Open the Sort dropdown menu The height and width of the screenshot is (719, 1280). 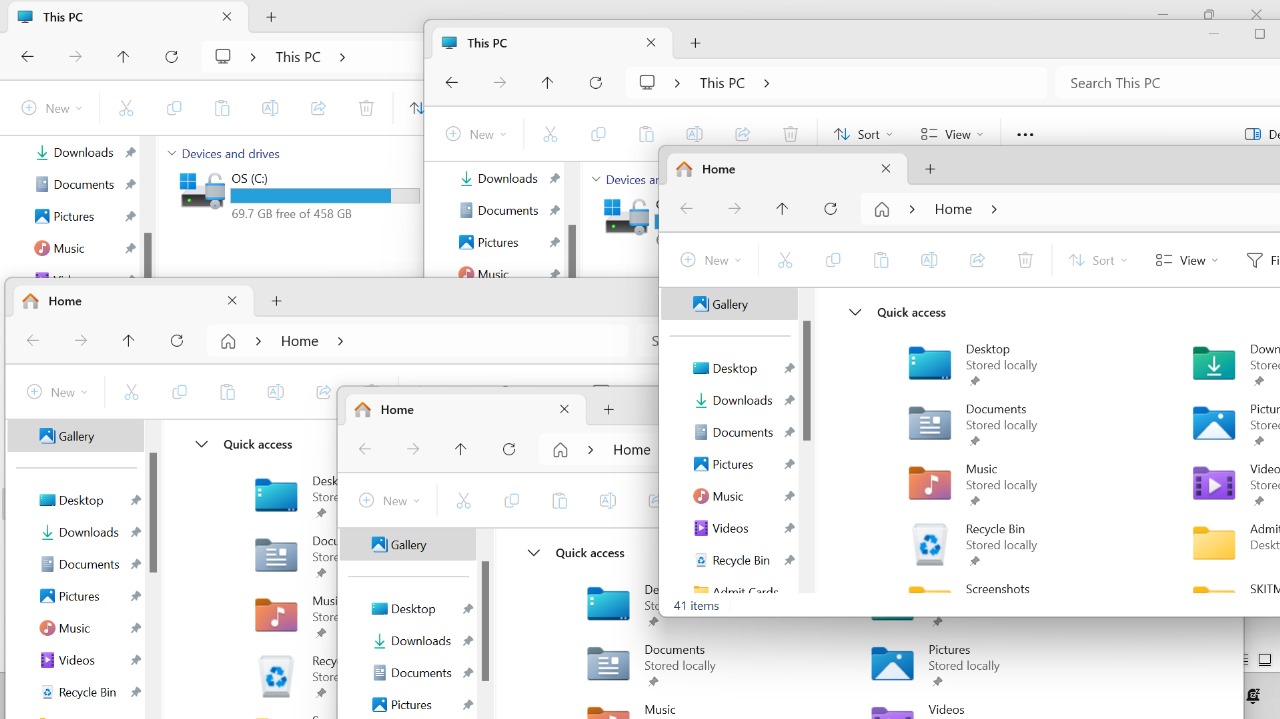tap(1098, 260)
